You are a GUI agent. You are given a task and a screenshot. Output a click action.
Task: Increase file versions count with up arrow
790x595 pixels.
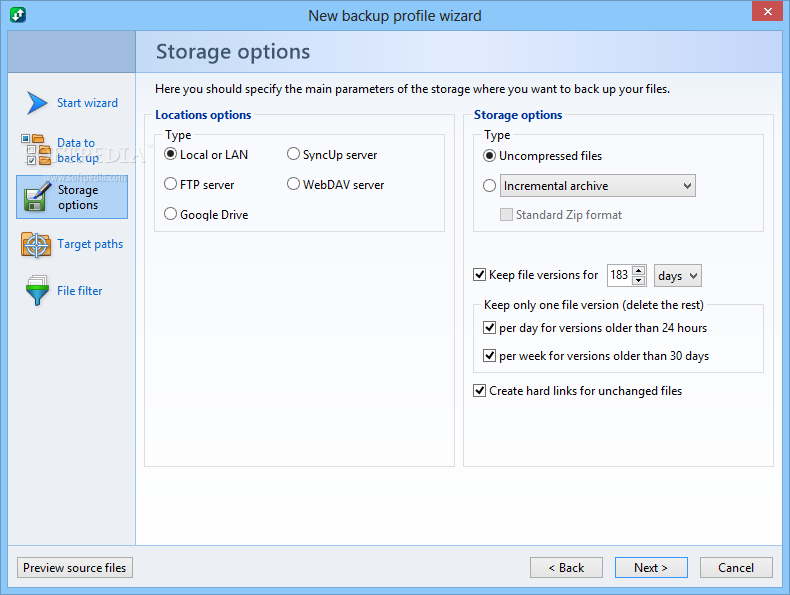coord(639,270)
